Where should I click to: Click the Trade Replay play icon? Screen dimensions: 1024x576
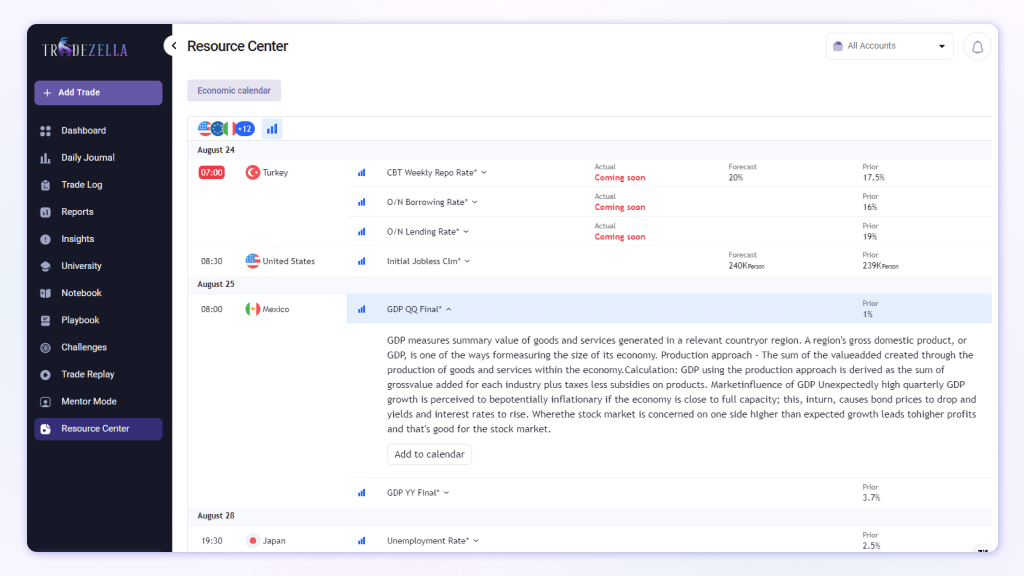[x=45, y=375]
